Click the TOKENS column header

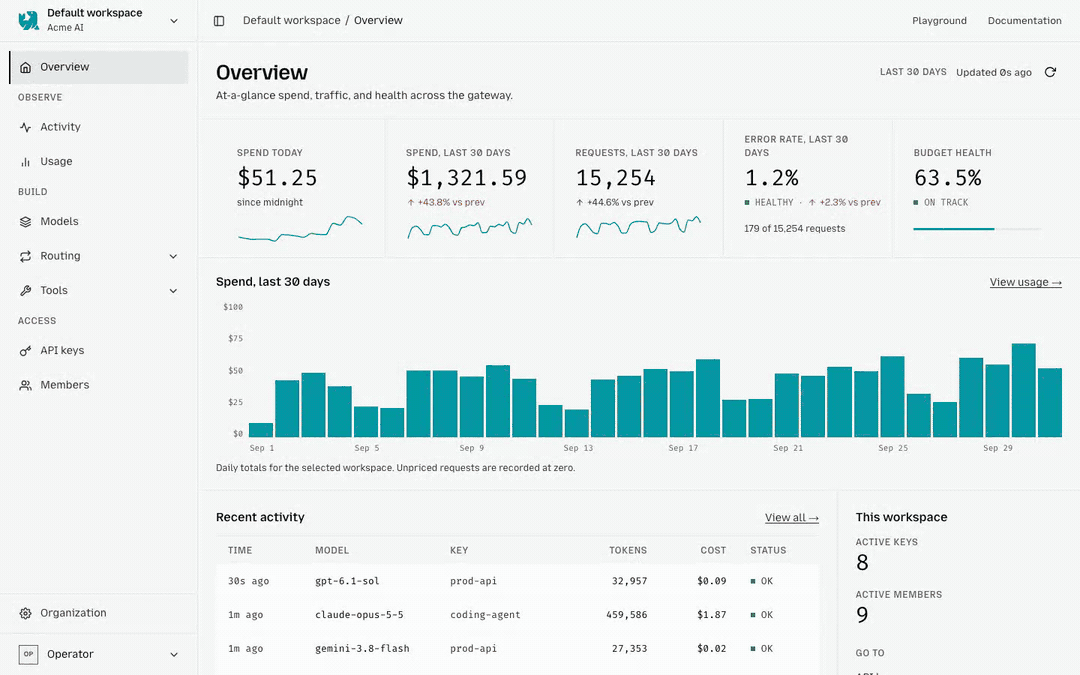[627, 550]
